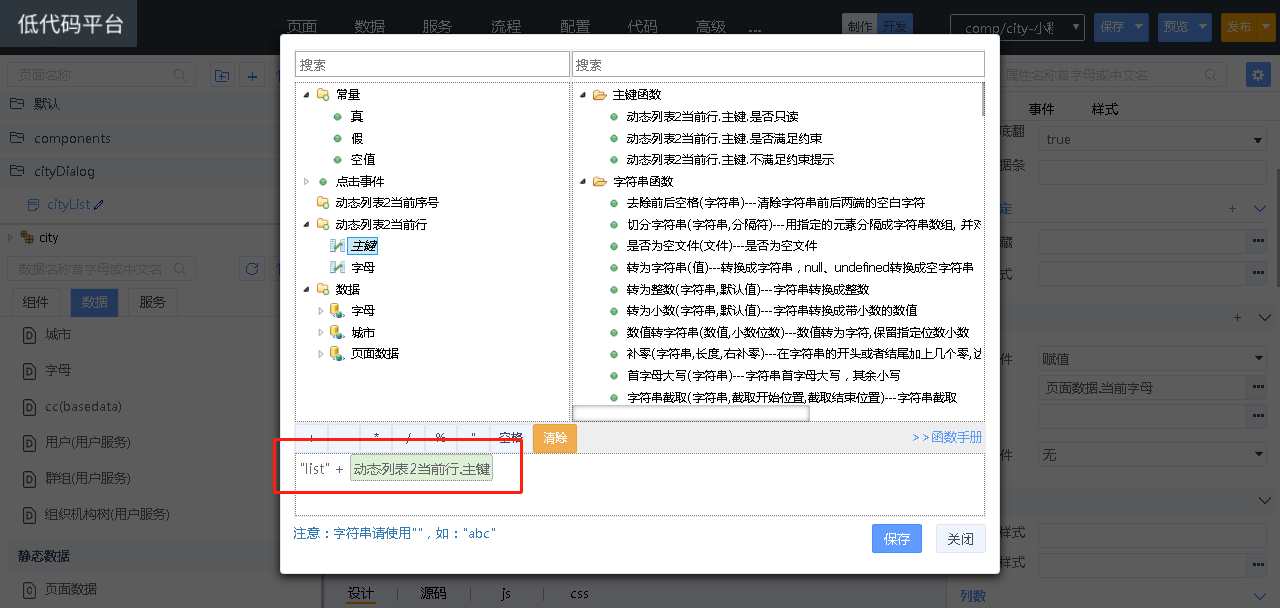Click the 字母 field icon in current row
Image resolution: width=1280 pixels, height=608 pixels.
click(x=337, y=268)
